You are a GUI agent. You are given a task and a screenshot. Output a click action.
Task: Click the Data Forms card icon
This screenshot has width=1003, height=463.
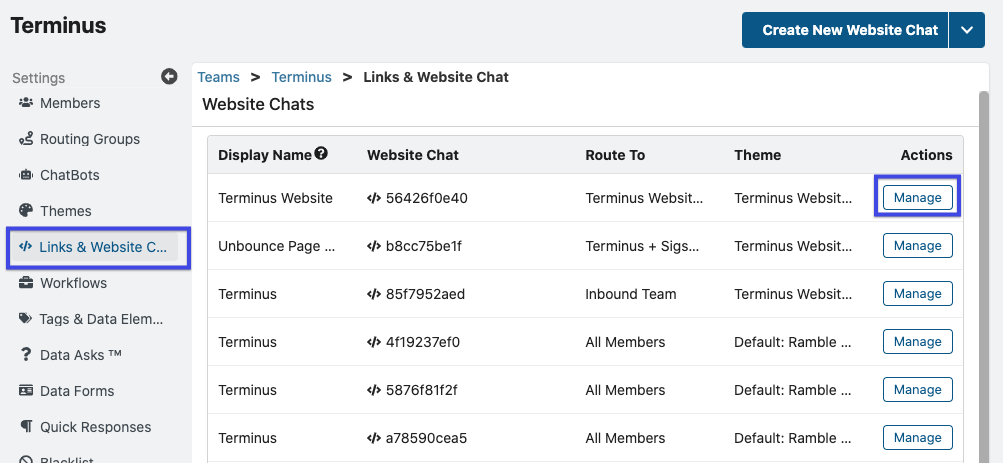pos(26,391)
